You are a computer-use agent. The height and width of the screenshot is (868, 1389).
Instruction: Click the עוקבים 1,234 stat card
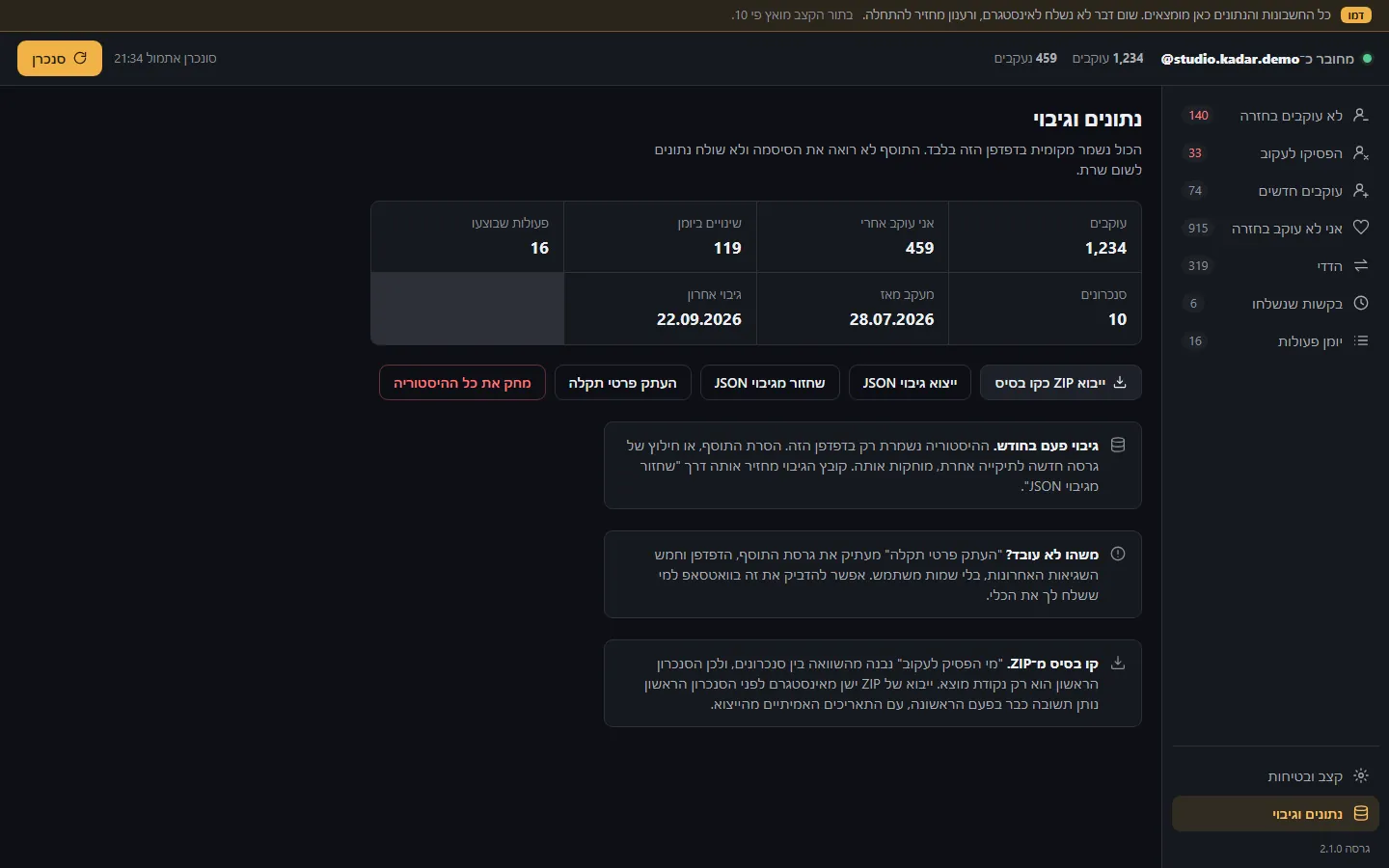click(x=1046, y=237)
